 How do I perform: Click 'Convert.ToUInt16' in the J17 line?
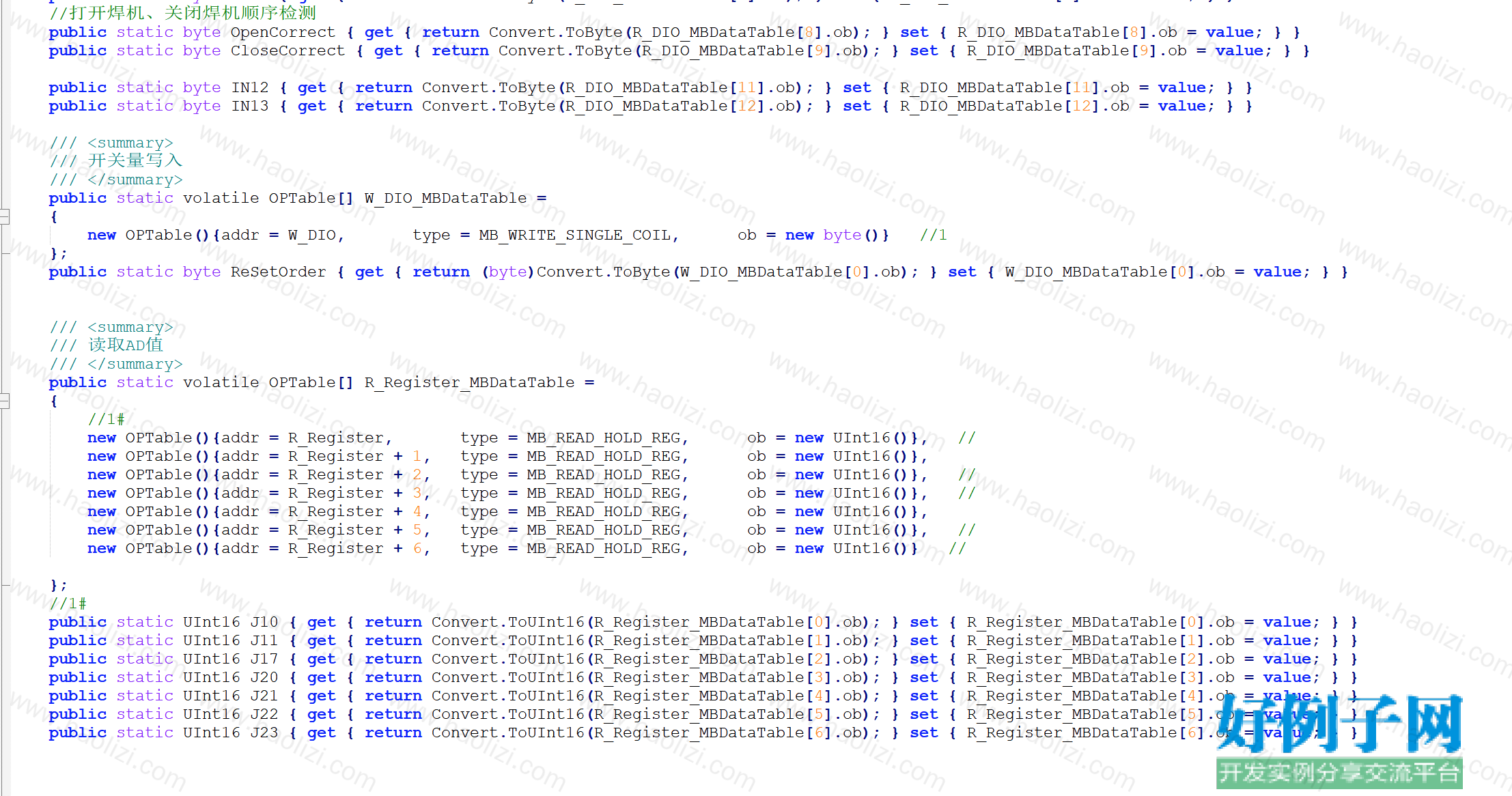click(x=507, y=659)
